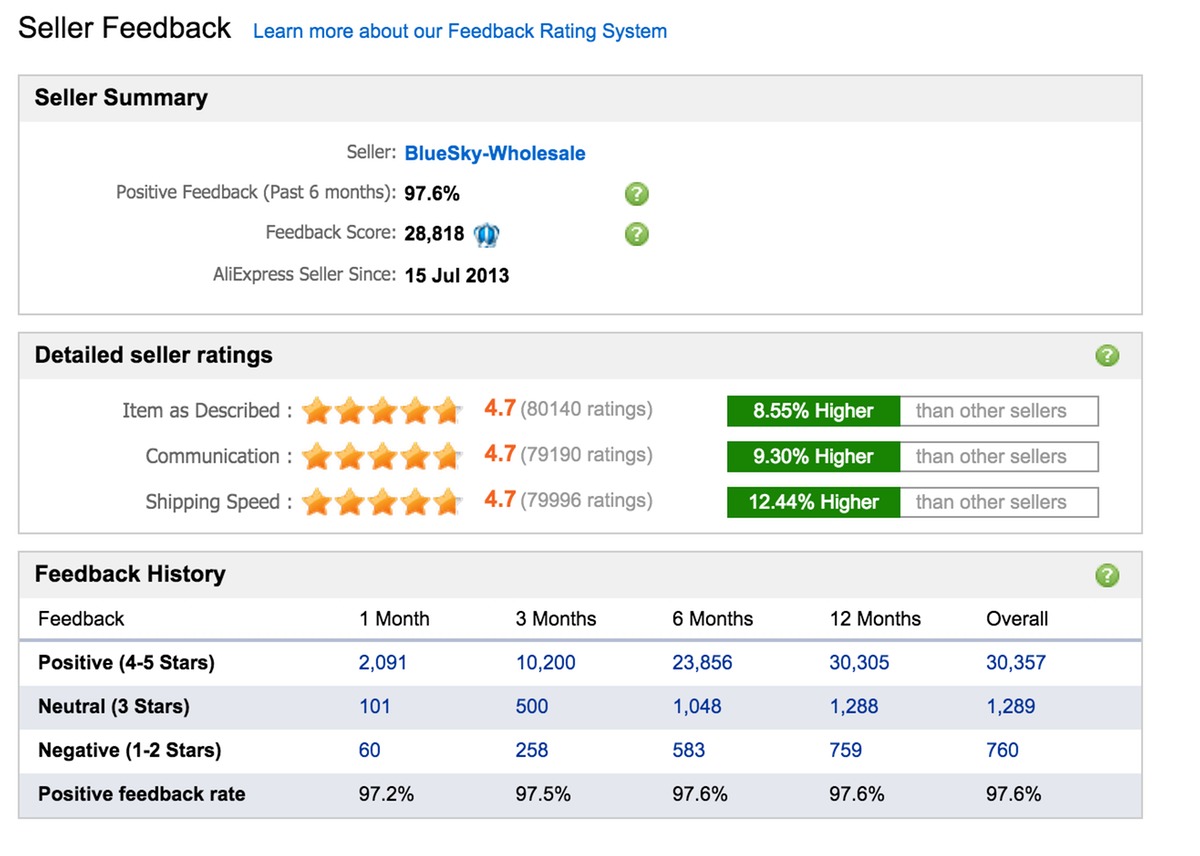
Task: Click the Shipping Speed star rating
Action: click(381, 501)
